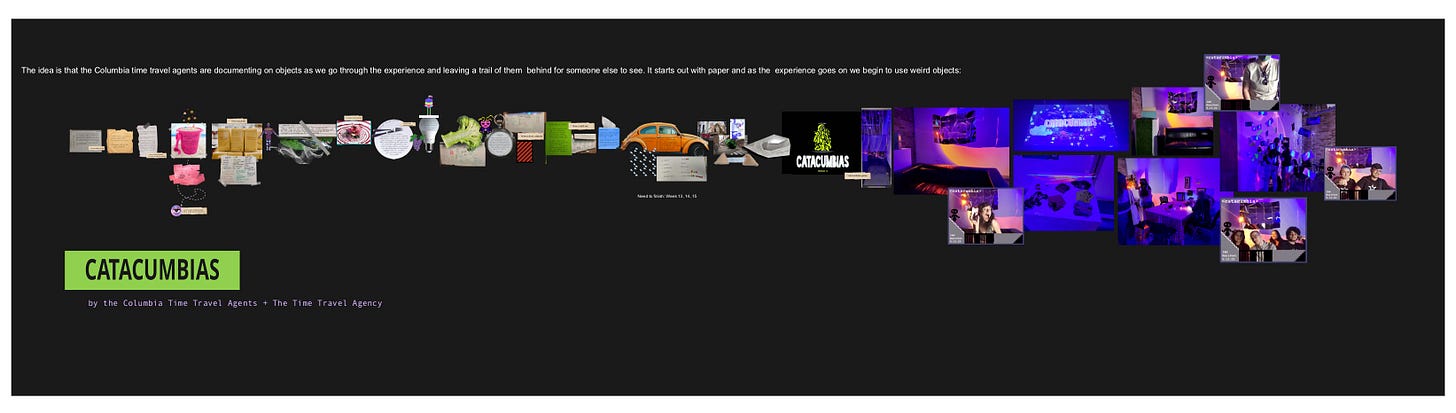Select the purple round avatar icon

(x=176, y=210)
